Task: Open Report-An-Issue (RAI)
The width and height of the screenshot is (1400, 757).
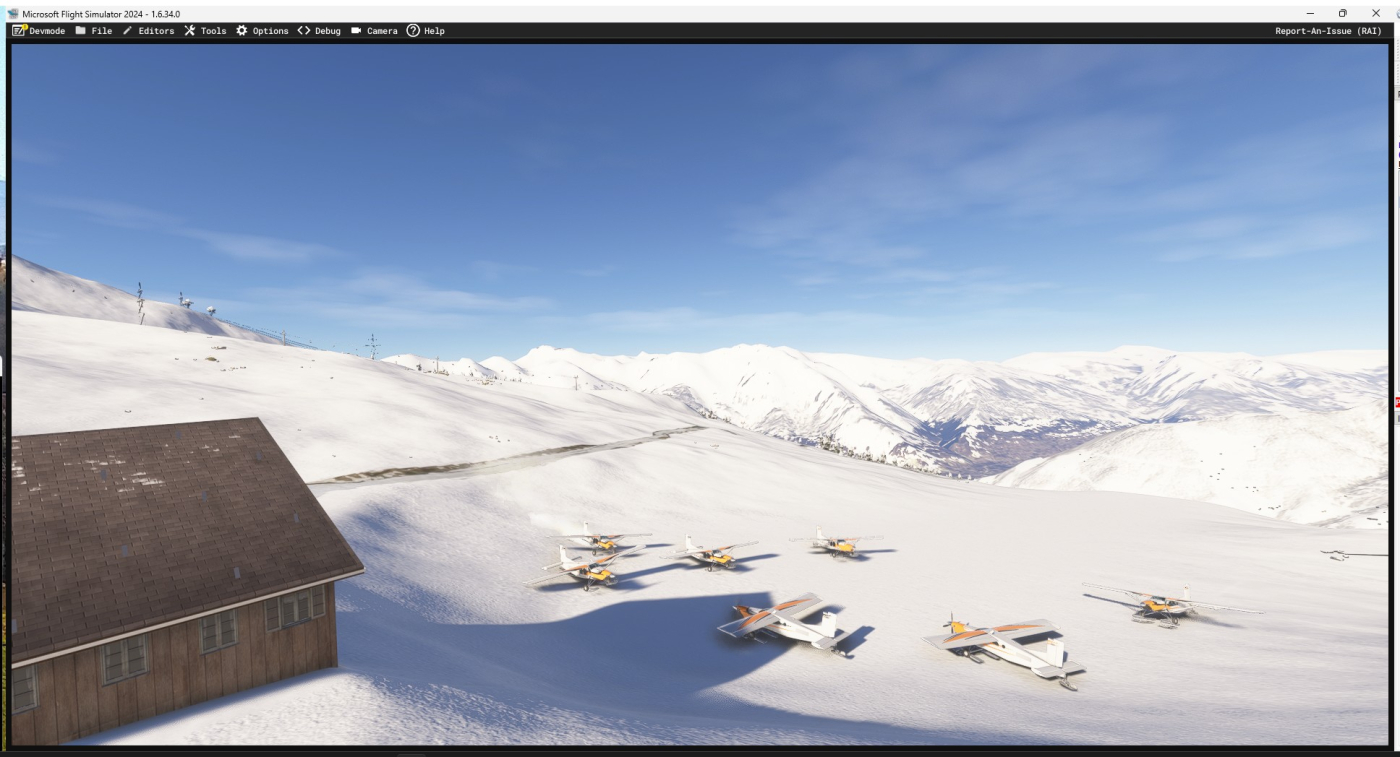Action: click(x=1328, y=31)
